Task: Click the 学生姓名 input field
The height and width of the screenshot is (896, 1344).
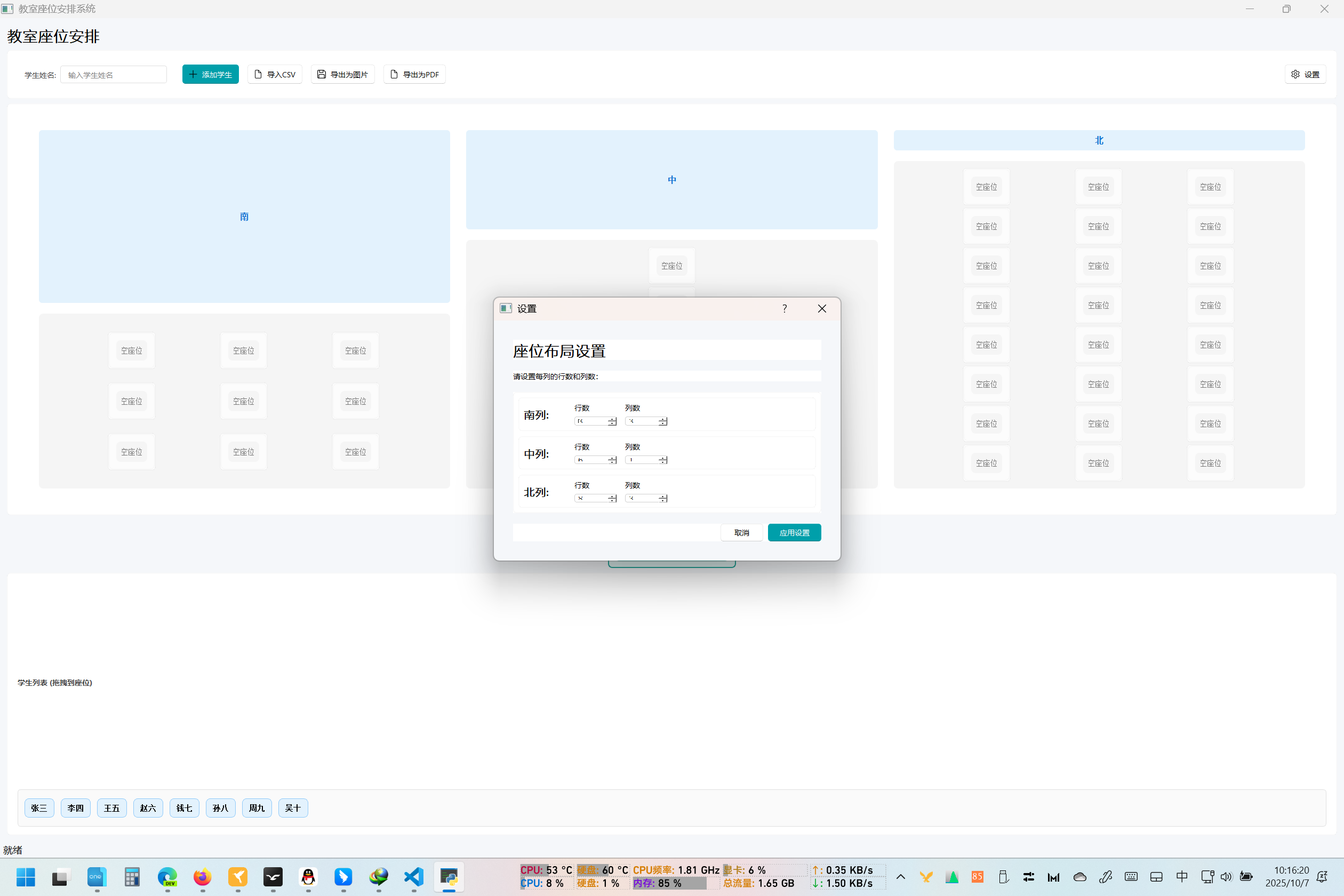Action: point(113,75)
